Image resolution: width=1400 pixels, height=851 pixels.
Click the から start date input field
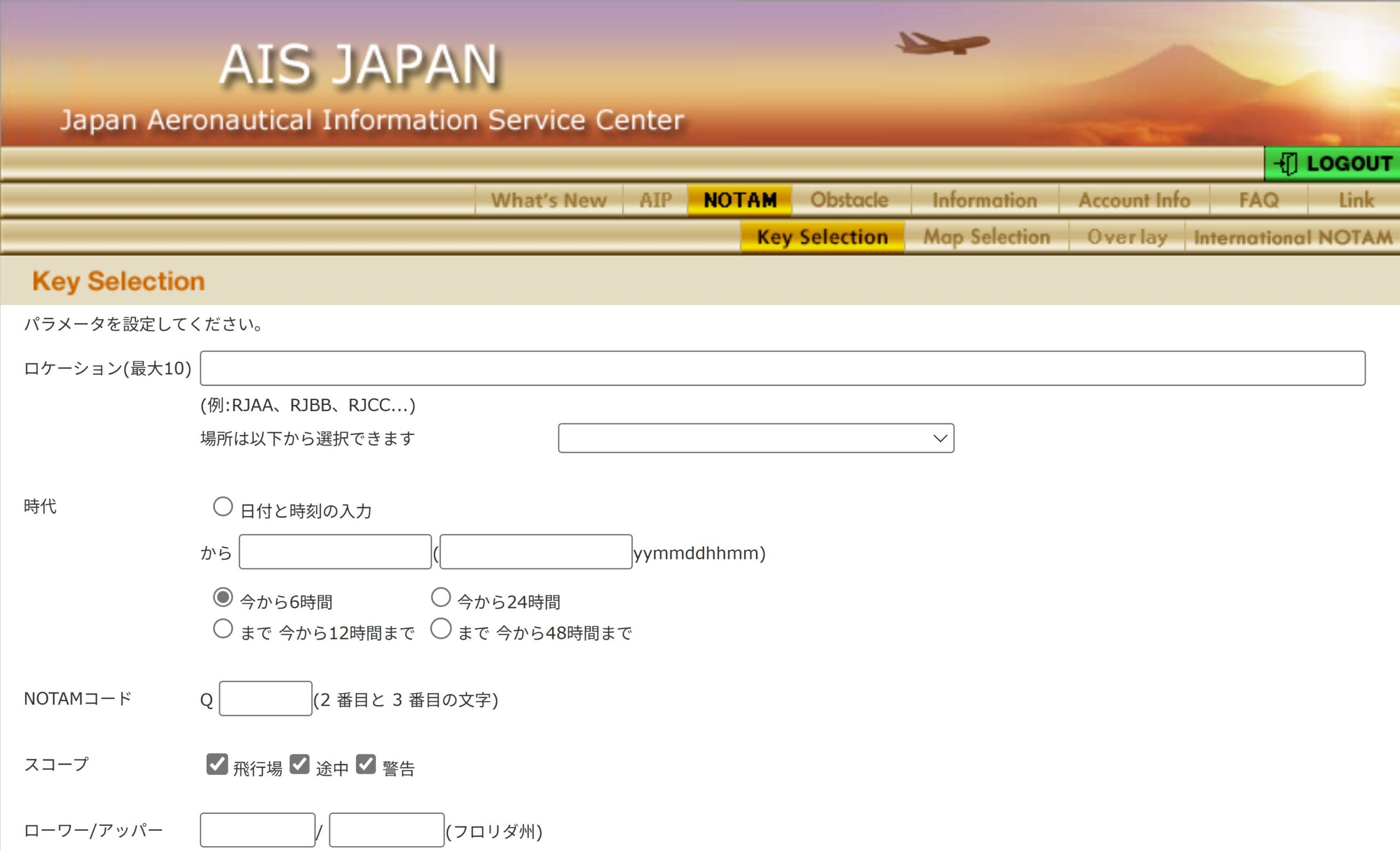pyautogui.click(x=335, y=552)
